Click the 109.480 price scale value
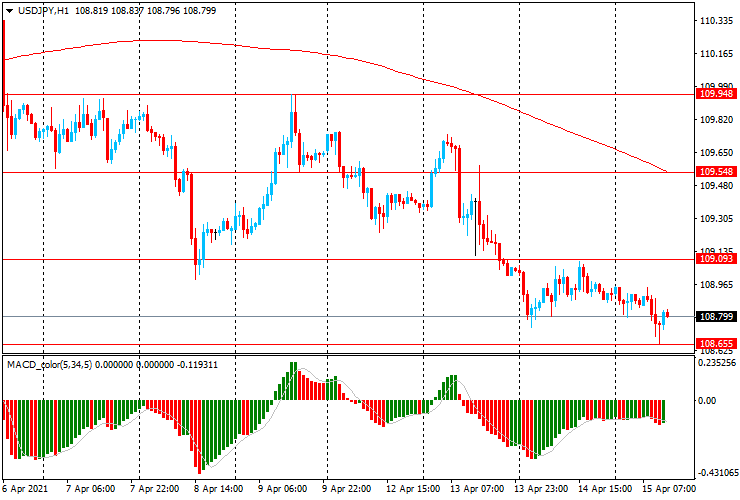 (716, 186)
